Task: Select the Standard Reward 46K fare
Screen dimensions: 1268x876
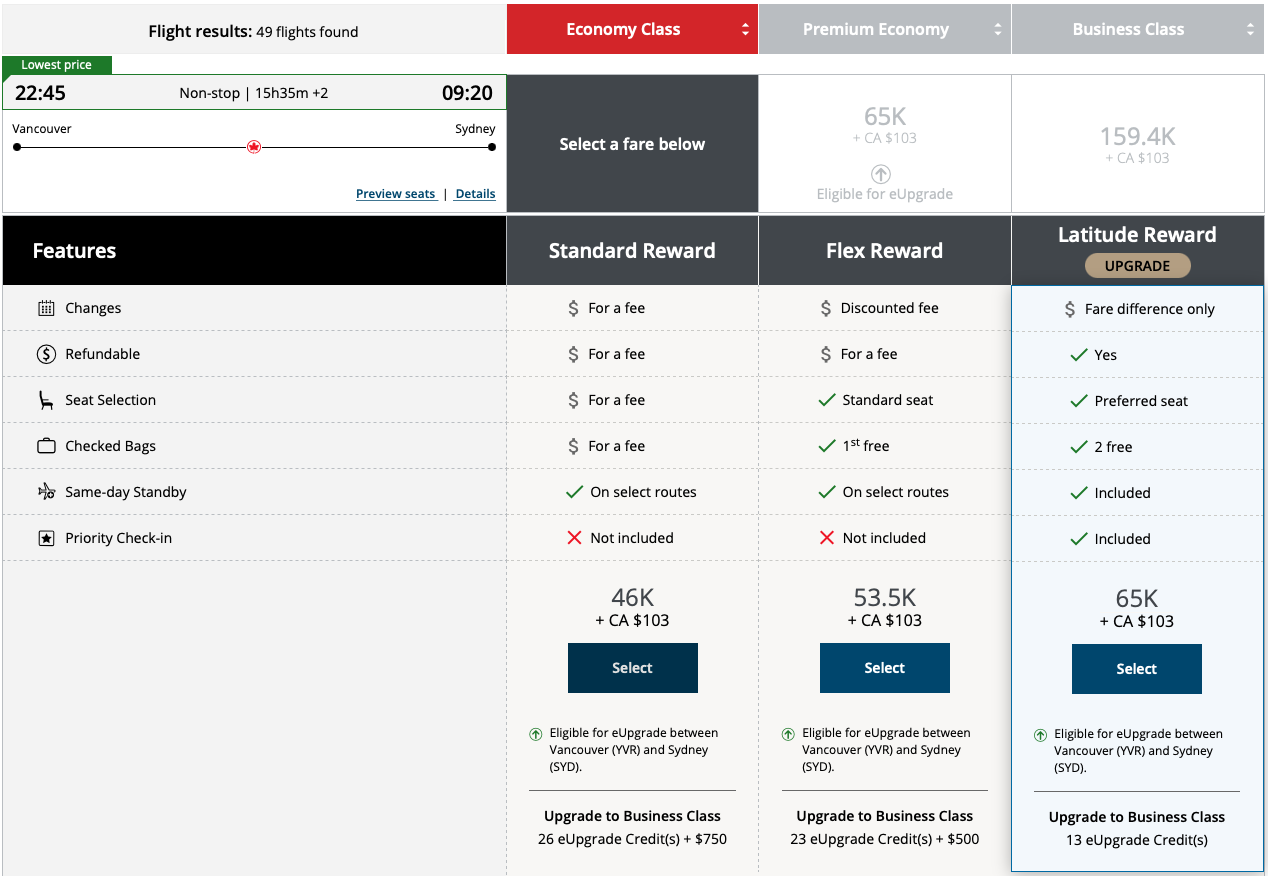Action: (x=632, y=668)
